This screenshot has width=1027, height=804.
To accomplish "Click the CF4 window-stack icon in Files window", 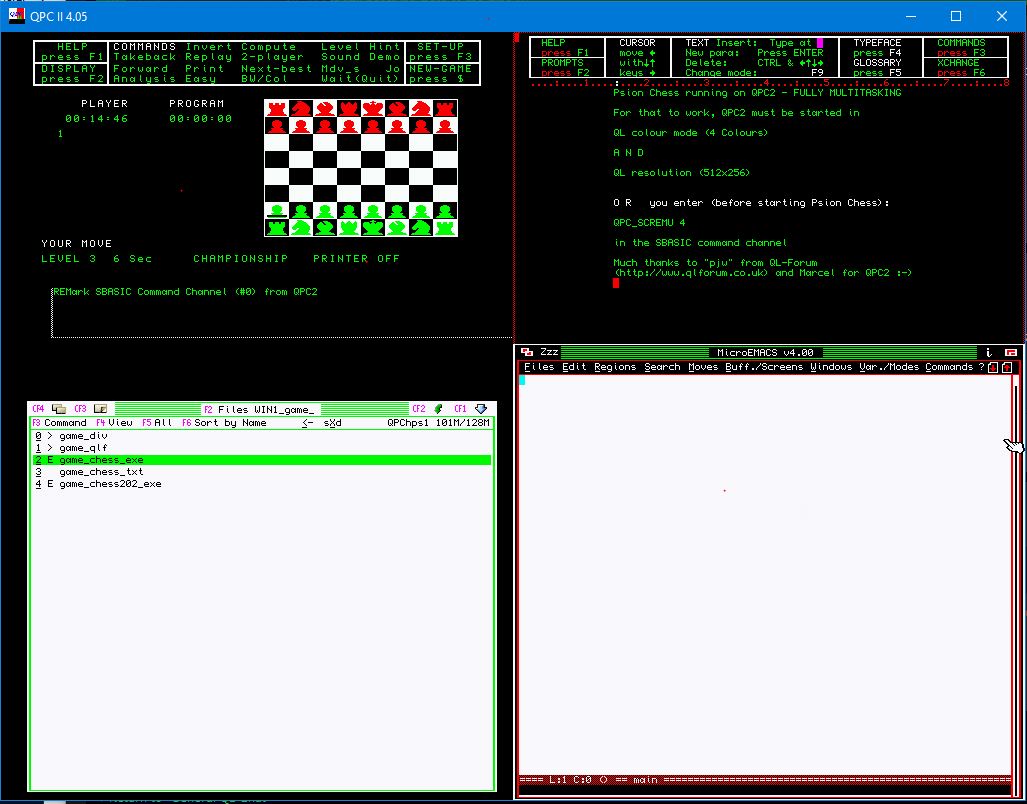I will click(x=58, y=409).
